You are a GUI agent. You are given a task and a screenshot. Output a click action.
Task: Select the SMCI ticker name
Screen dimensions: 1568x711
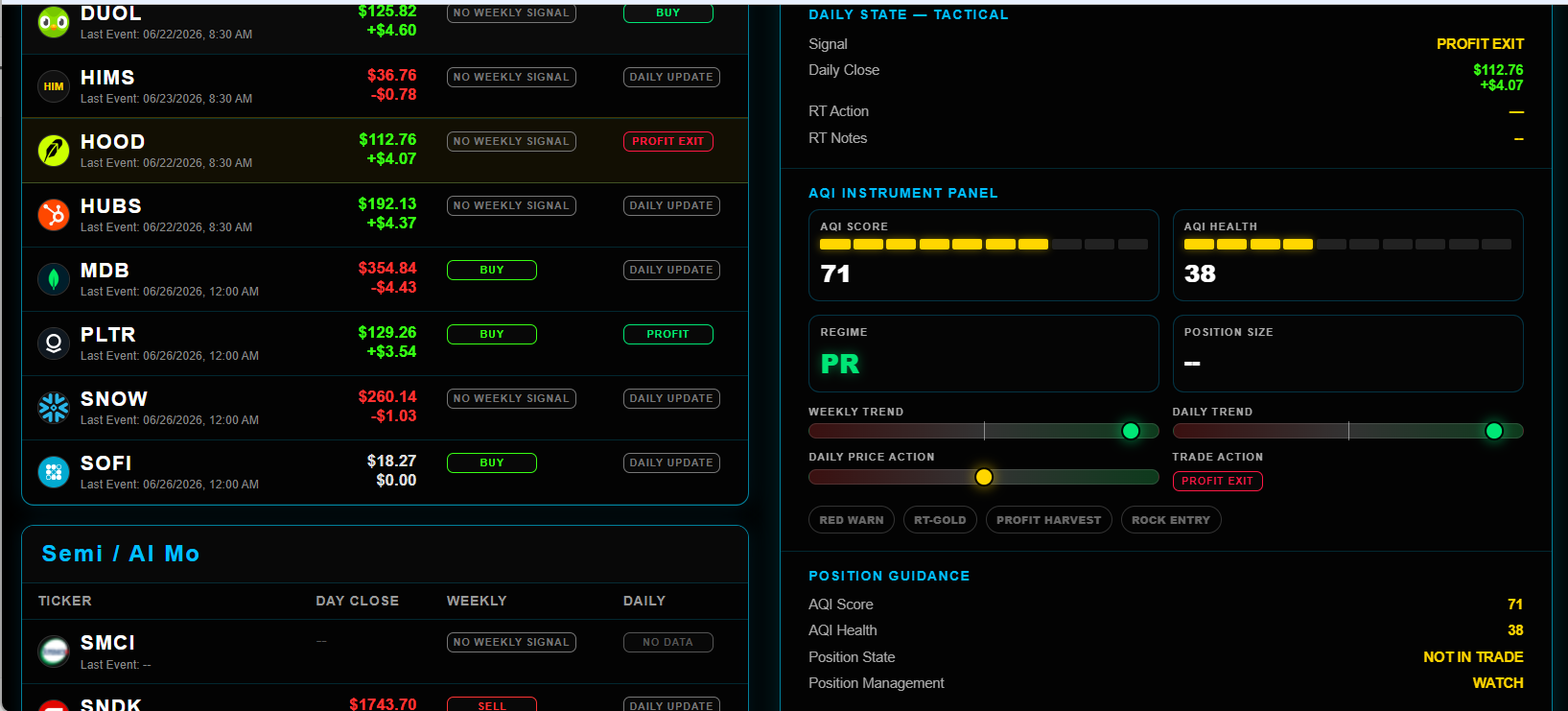[107, 643]
